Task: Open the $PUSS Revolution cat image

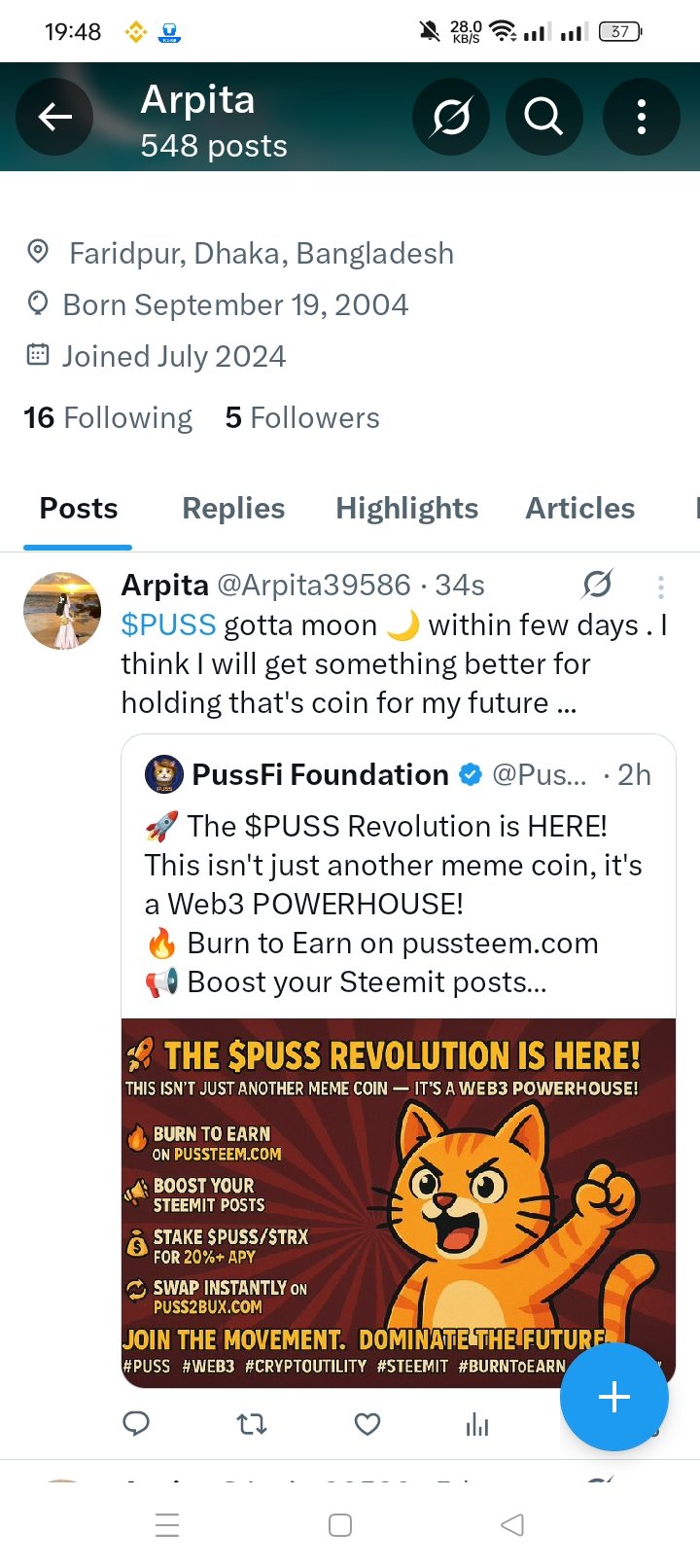Action: click(399, 1203)
